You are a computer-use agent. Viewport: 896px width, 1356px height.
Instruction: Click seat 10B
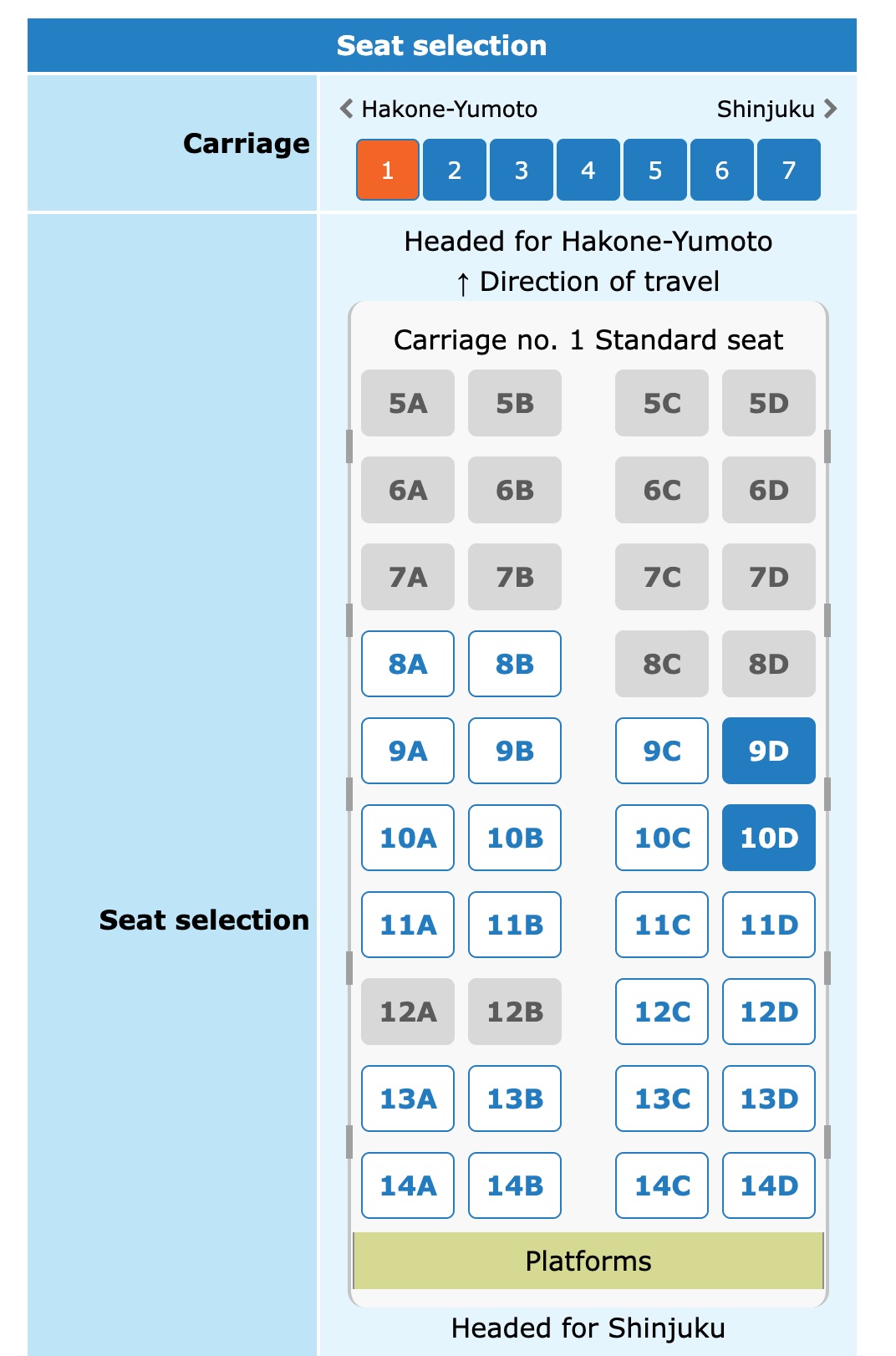pos(514,837)
